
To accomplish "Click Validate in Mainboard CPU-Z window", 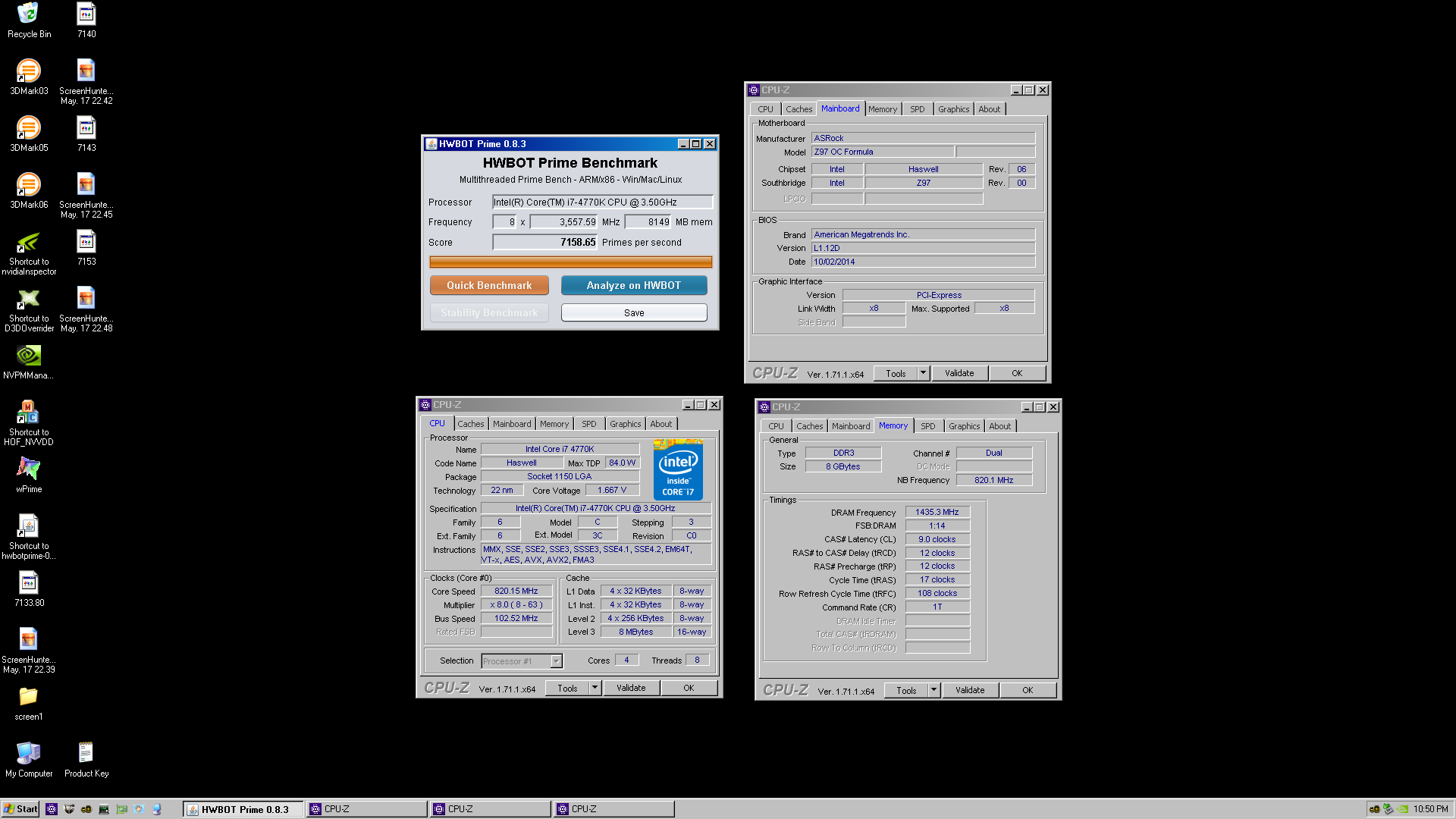I will 959,373.
